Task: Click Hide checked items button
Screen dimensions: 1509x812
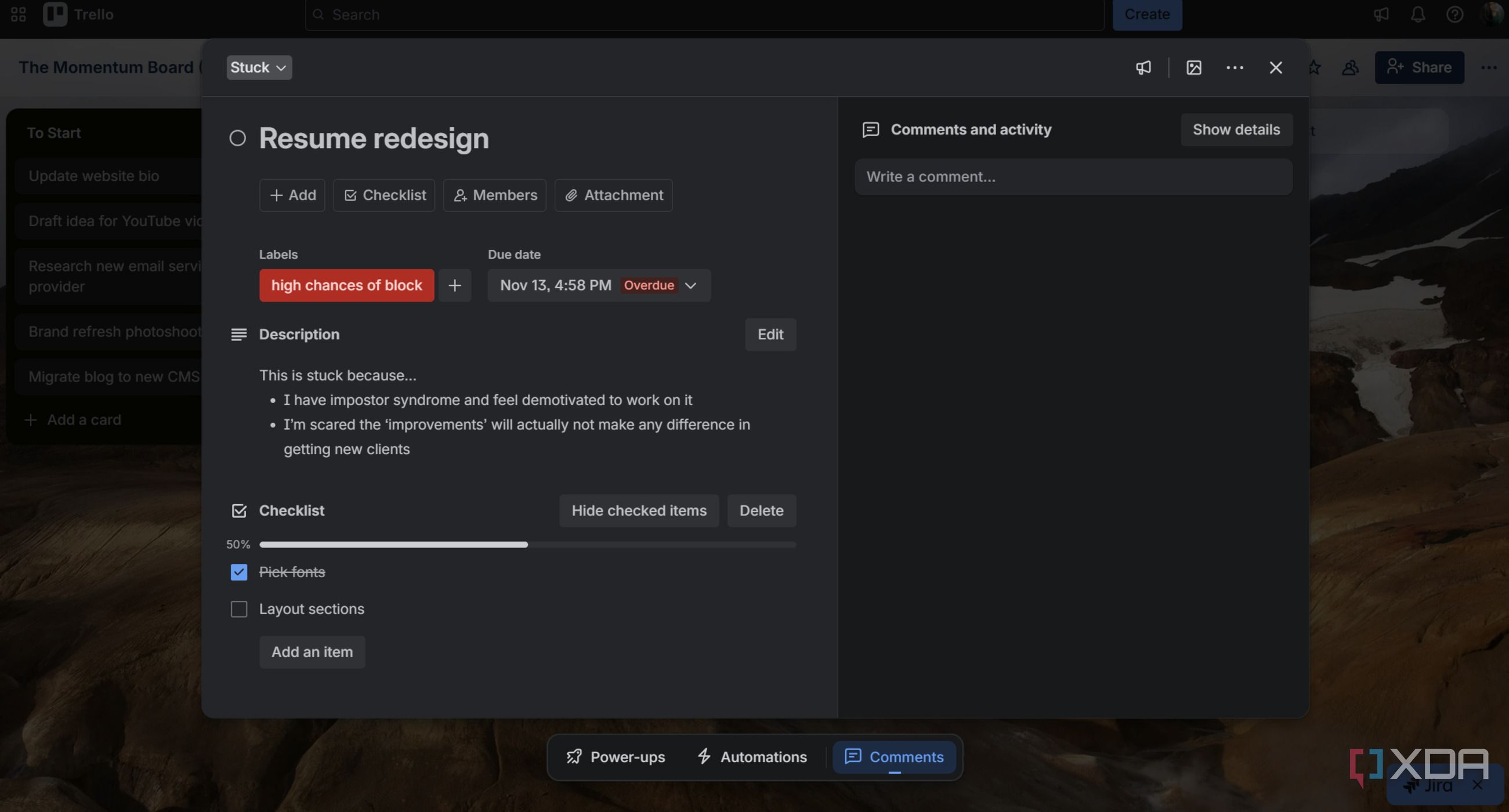Action: [x=639, y=510]
